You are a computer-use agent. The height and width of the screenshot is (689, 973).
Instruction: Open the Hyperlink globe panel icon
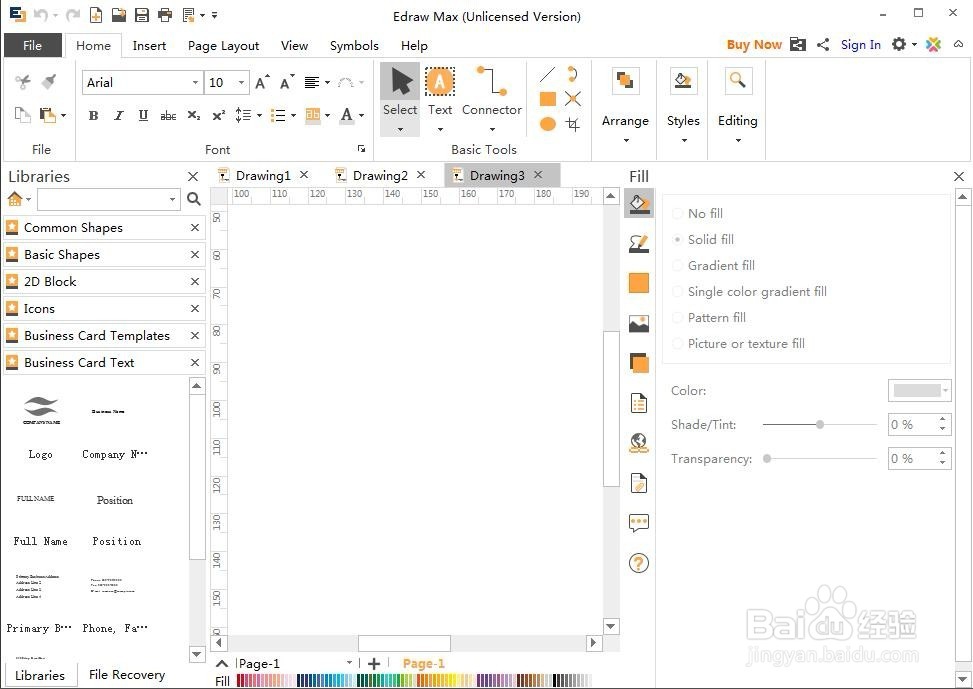tap(639, 443)
